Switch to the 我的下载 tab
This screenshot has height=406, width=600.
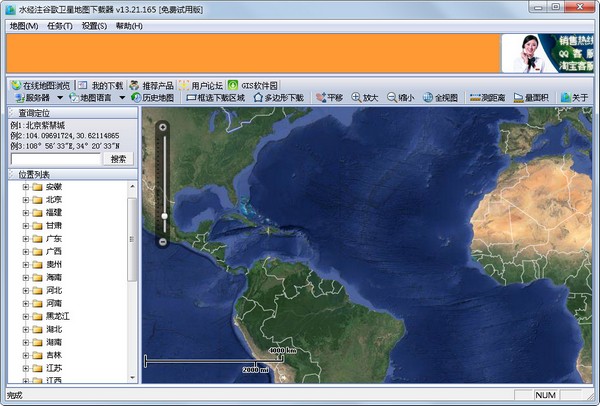pyautogui.click(x=101, y=85)
